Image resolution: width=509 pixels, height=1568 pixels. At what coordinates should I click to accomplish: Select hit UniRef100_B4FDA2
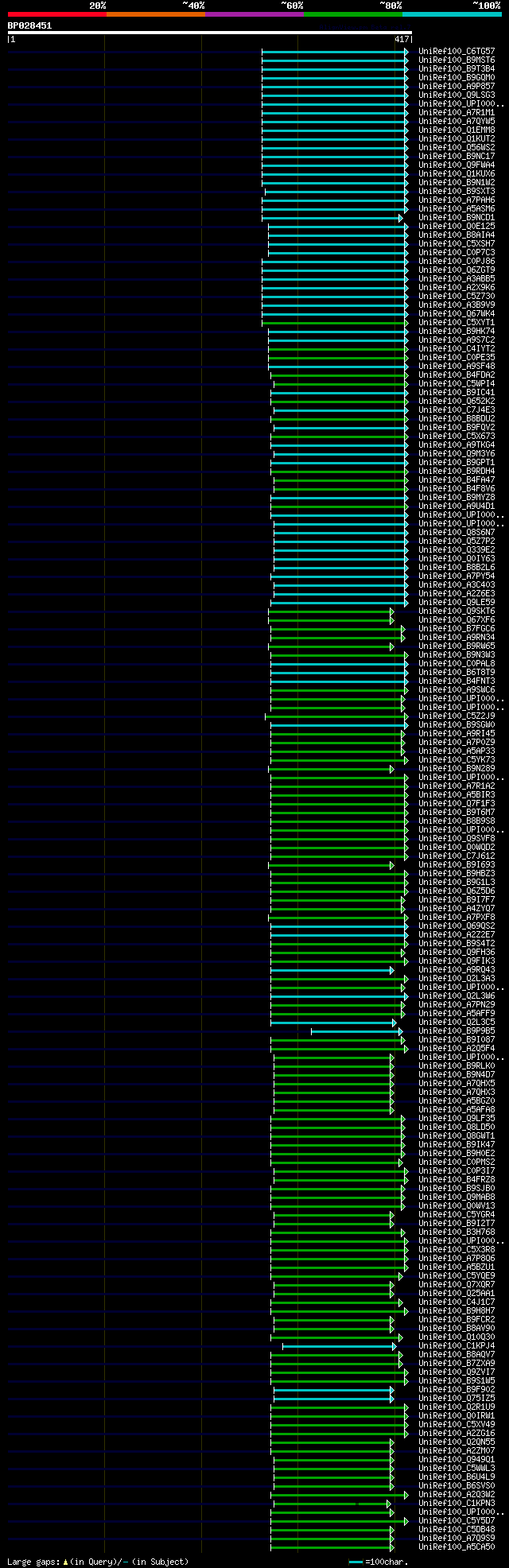point(457,375)
